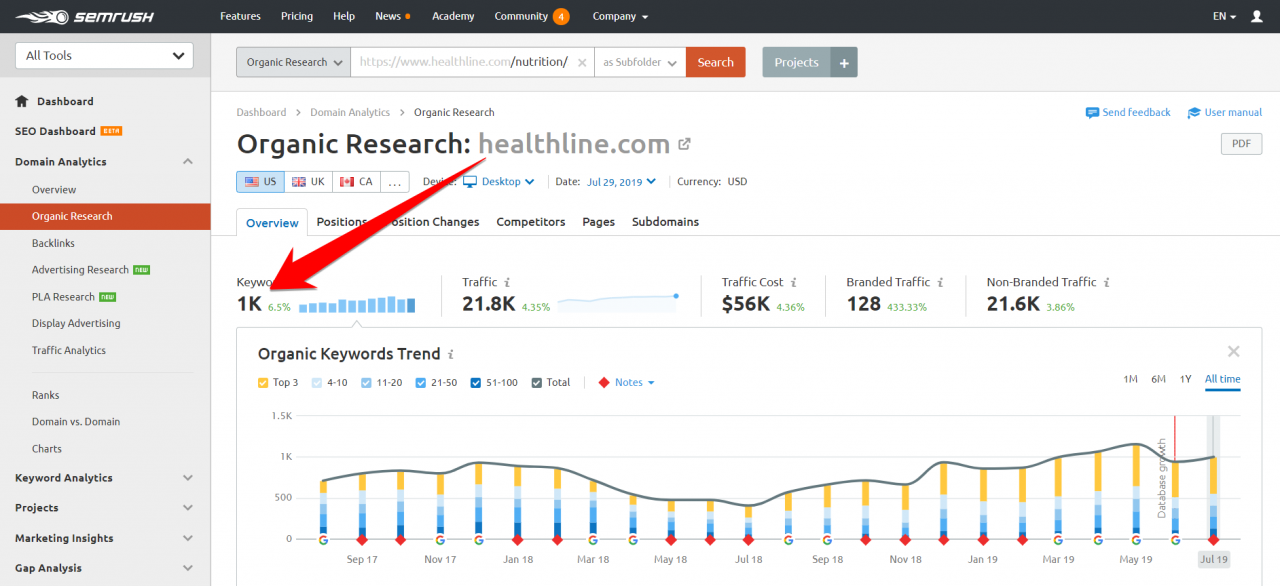Open Academy in top navigation
1280x586 pixels.
tap(453, 16)
